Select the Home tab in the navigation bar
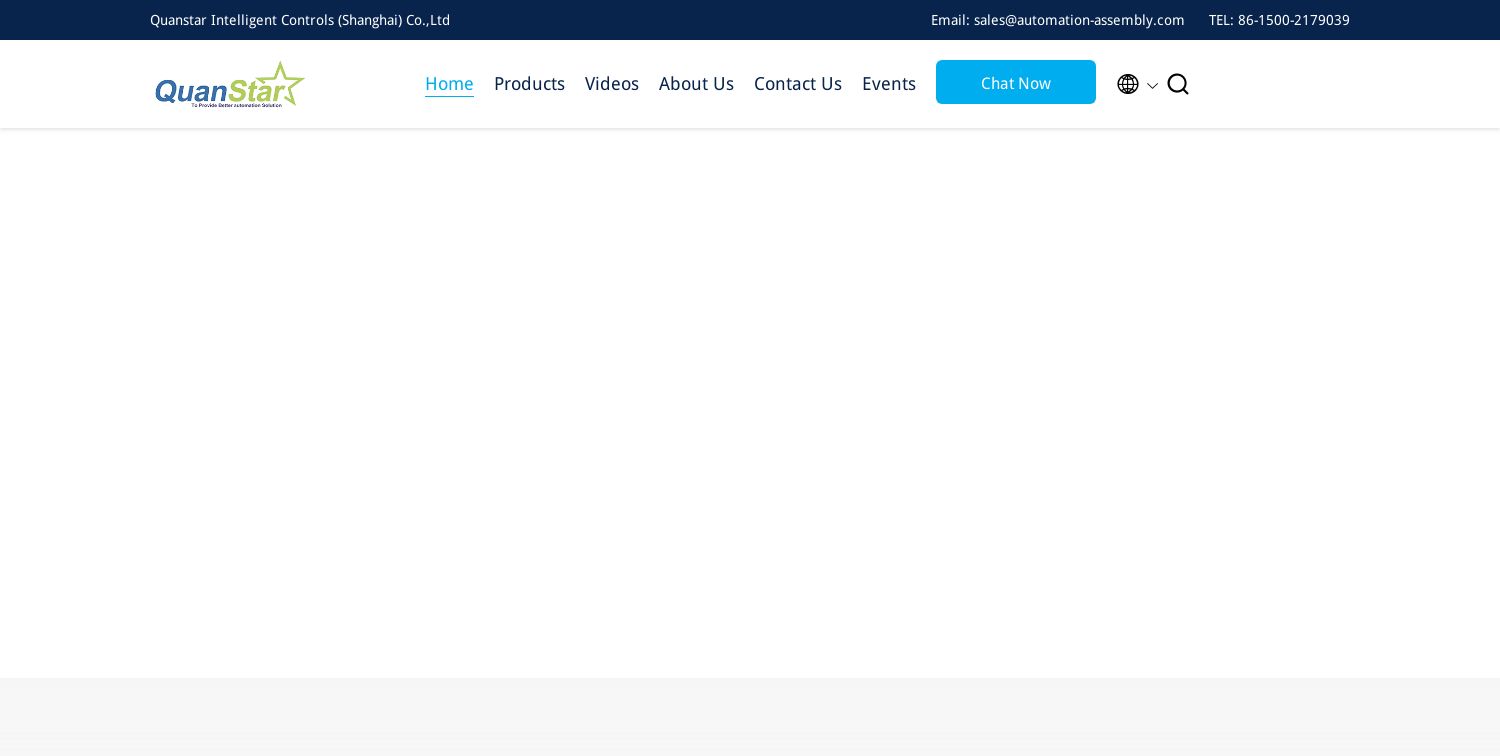The width and height of the screenshot is (1500, 756). click(x=449, y=84)
